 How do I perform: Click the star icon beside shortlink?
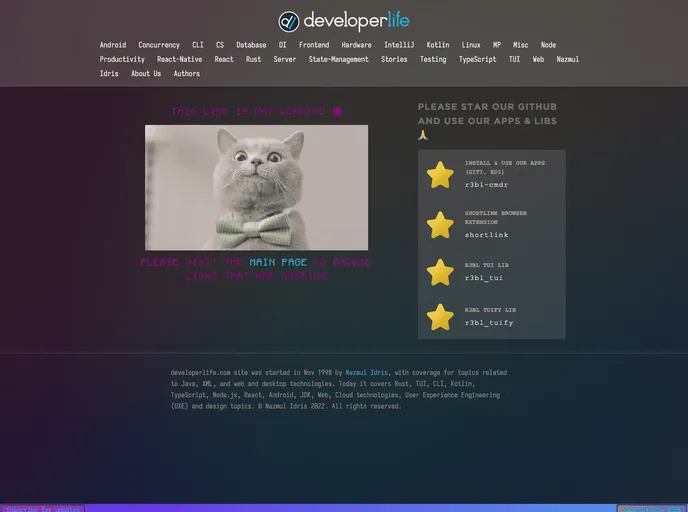(x=440, y=225)
